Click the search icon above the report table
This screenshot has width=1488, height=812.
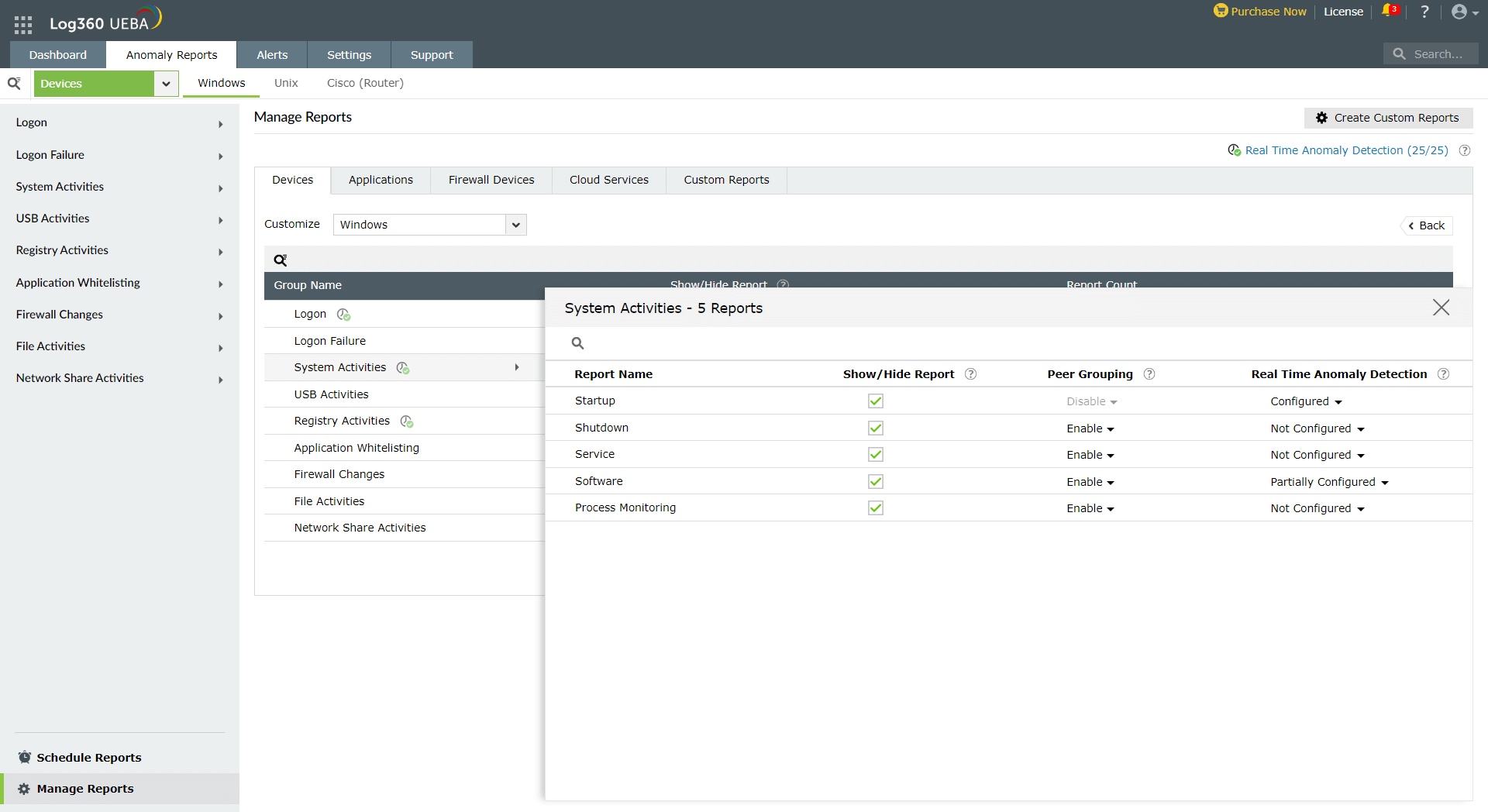(577, 342)
